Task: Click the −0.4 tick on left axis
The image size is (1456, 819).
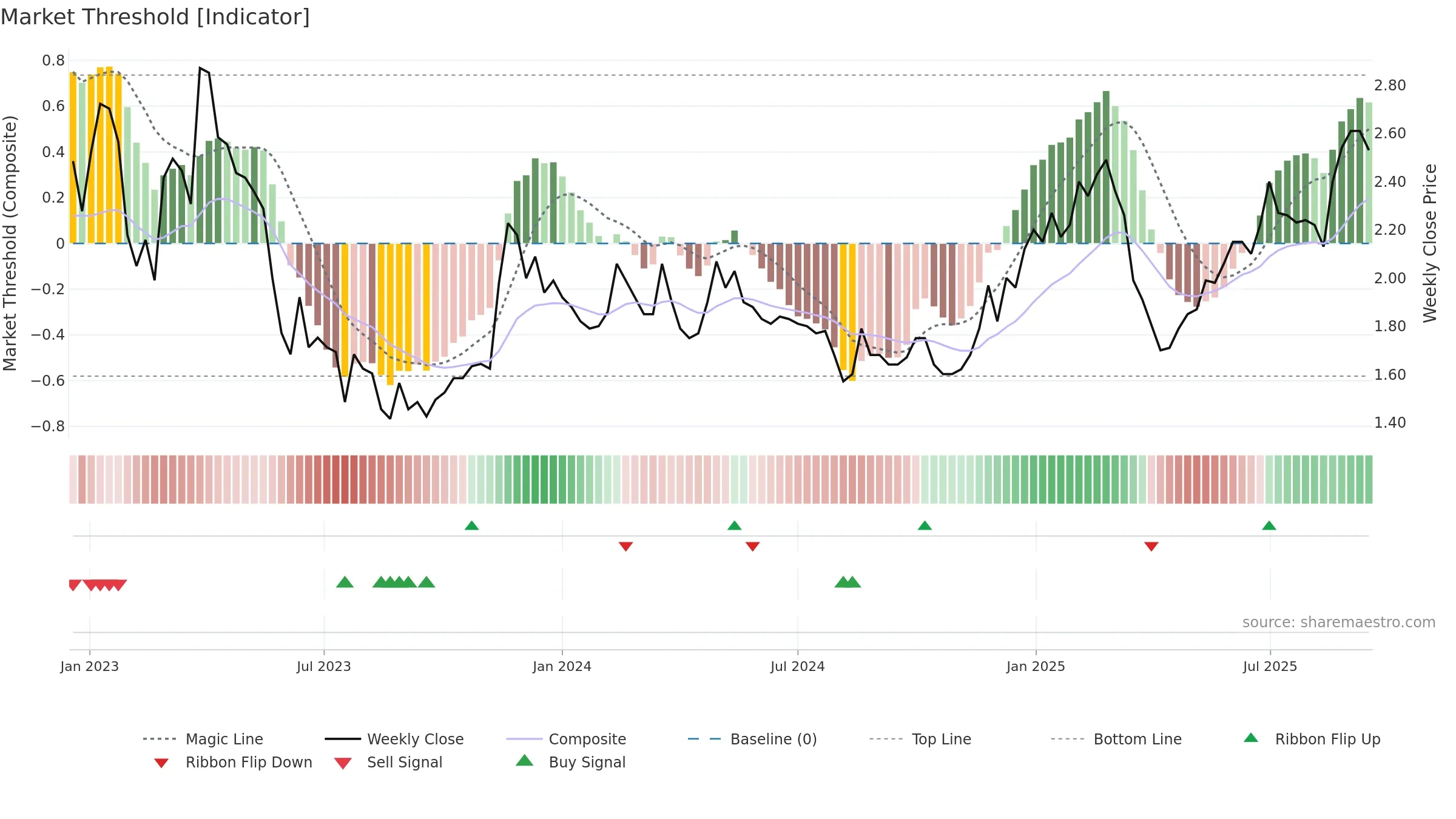Action: pyautogui.click(x=48, y=335)
